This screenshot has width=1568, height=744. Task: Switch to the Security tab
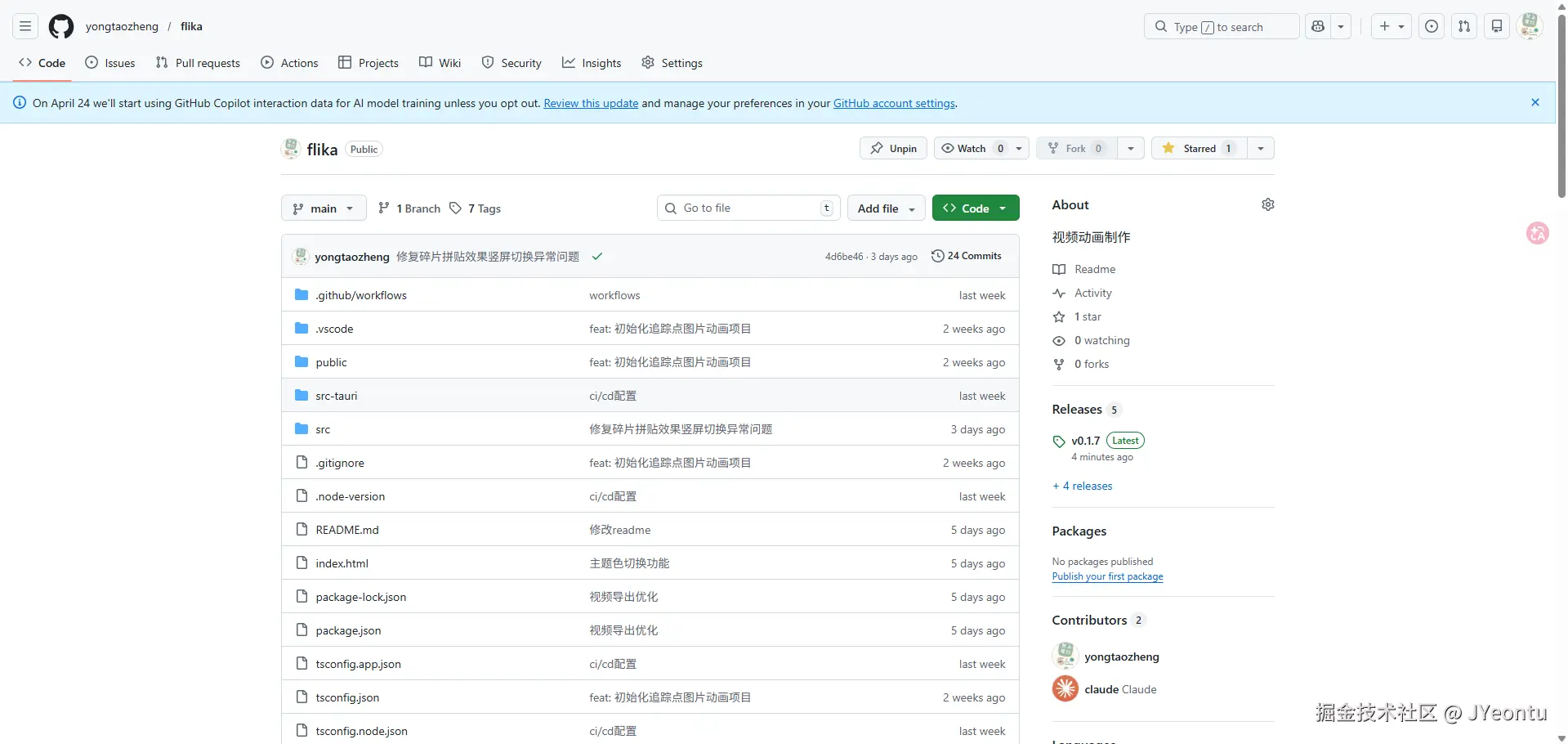(x=511, y=63)
